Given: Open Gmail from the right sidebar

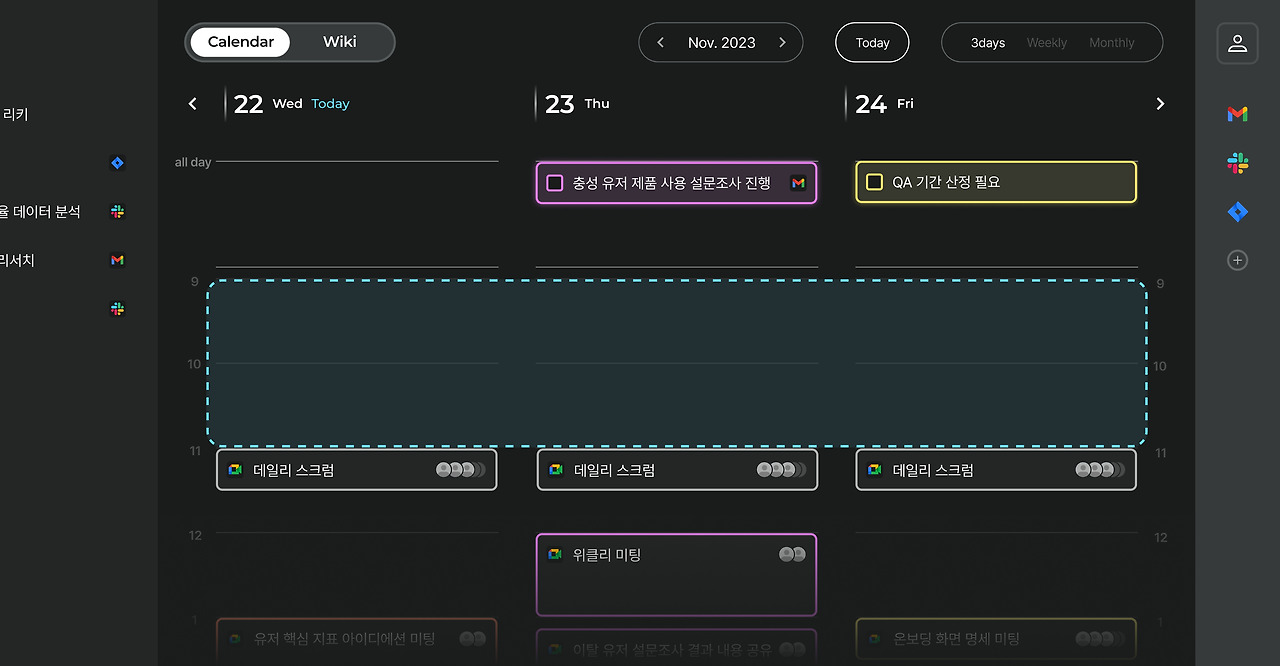Looking at the screenshot, I should 1237,114.
